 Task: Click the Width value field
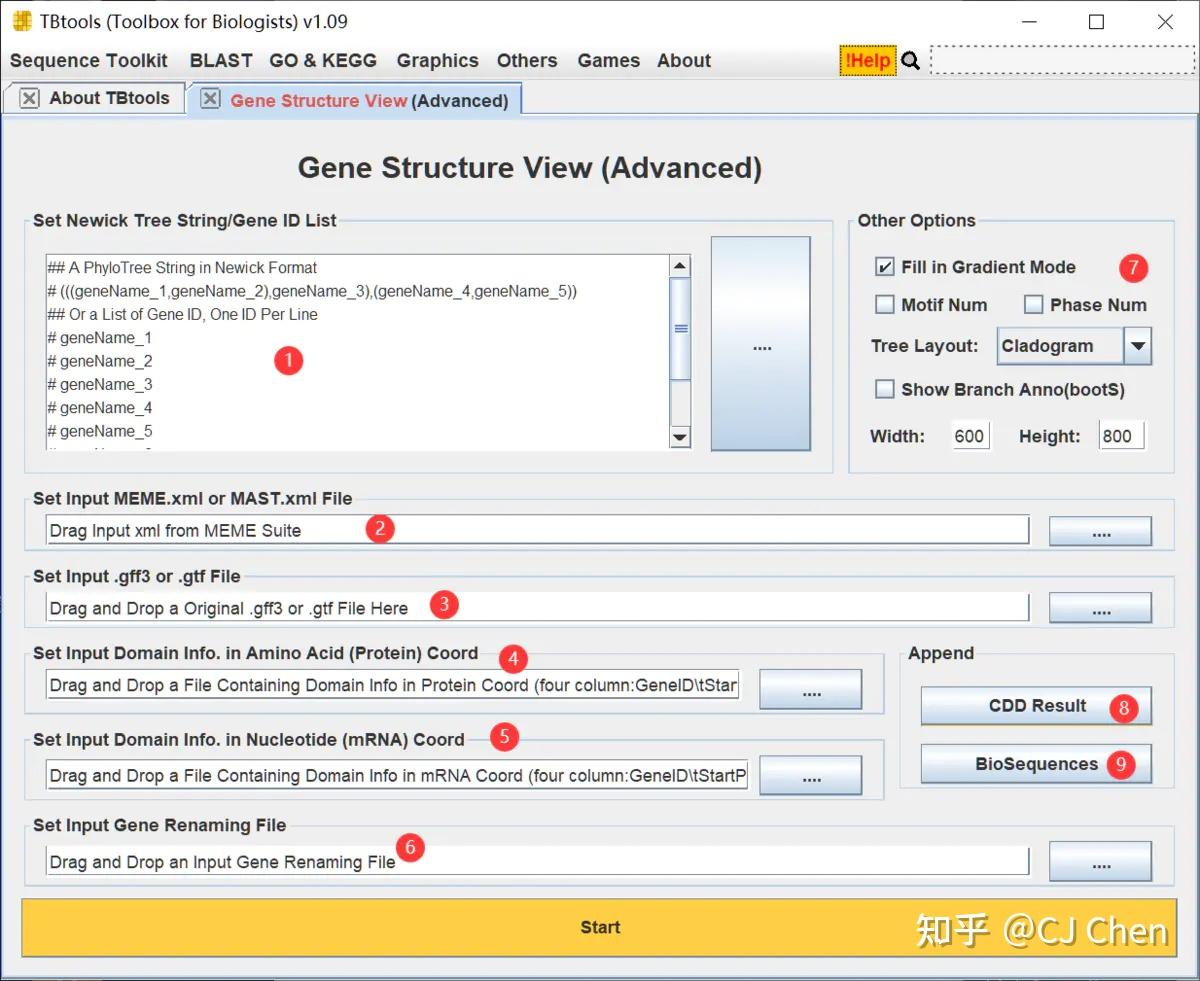coord(969,435)
